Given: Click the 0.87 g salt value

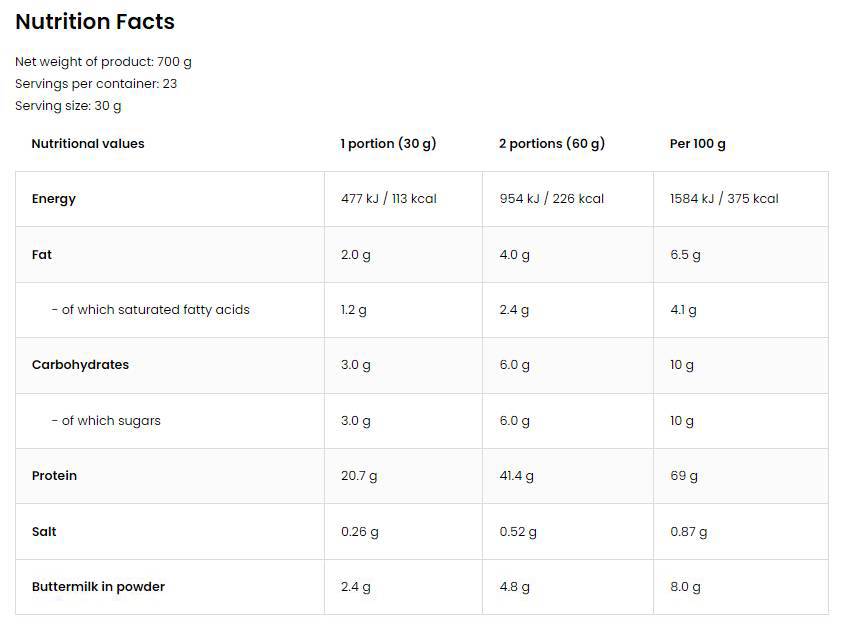Looking at the screenshot, I should point(688,532).
